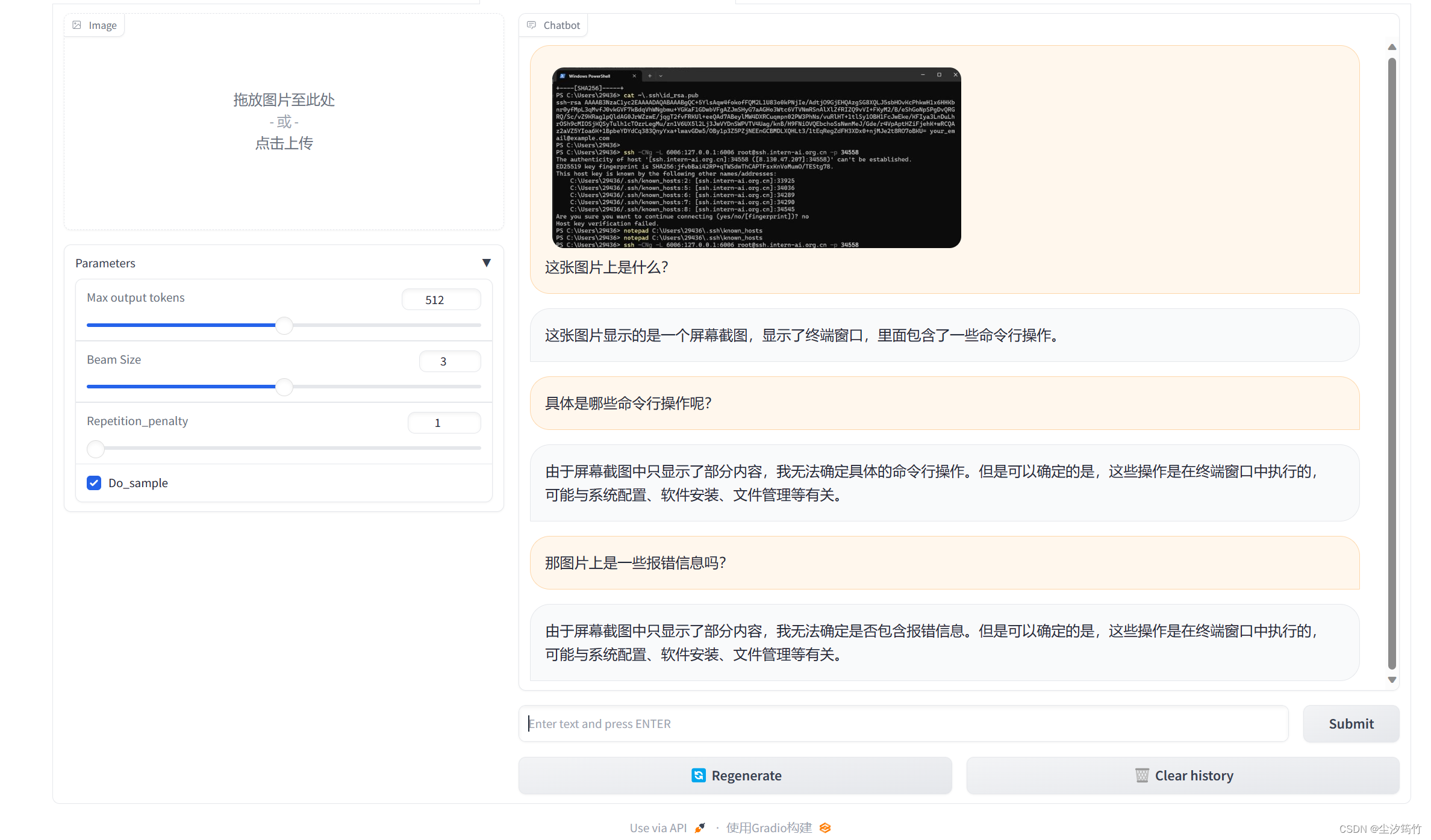Click the plug icon beside Use via API

700,827
